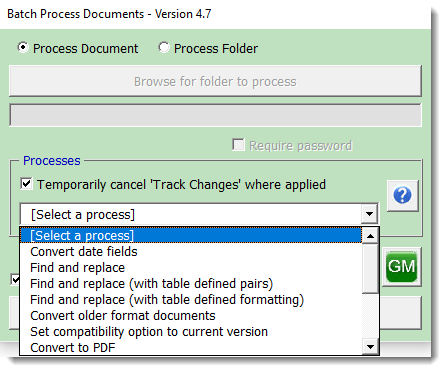Click Browse for folder to process button
Screen dimensions: 446x372
click(x=215, y=81)
